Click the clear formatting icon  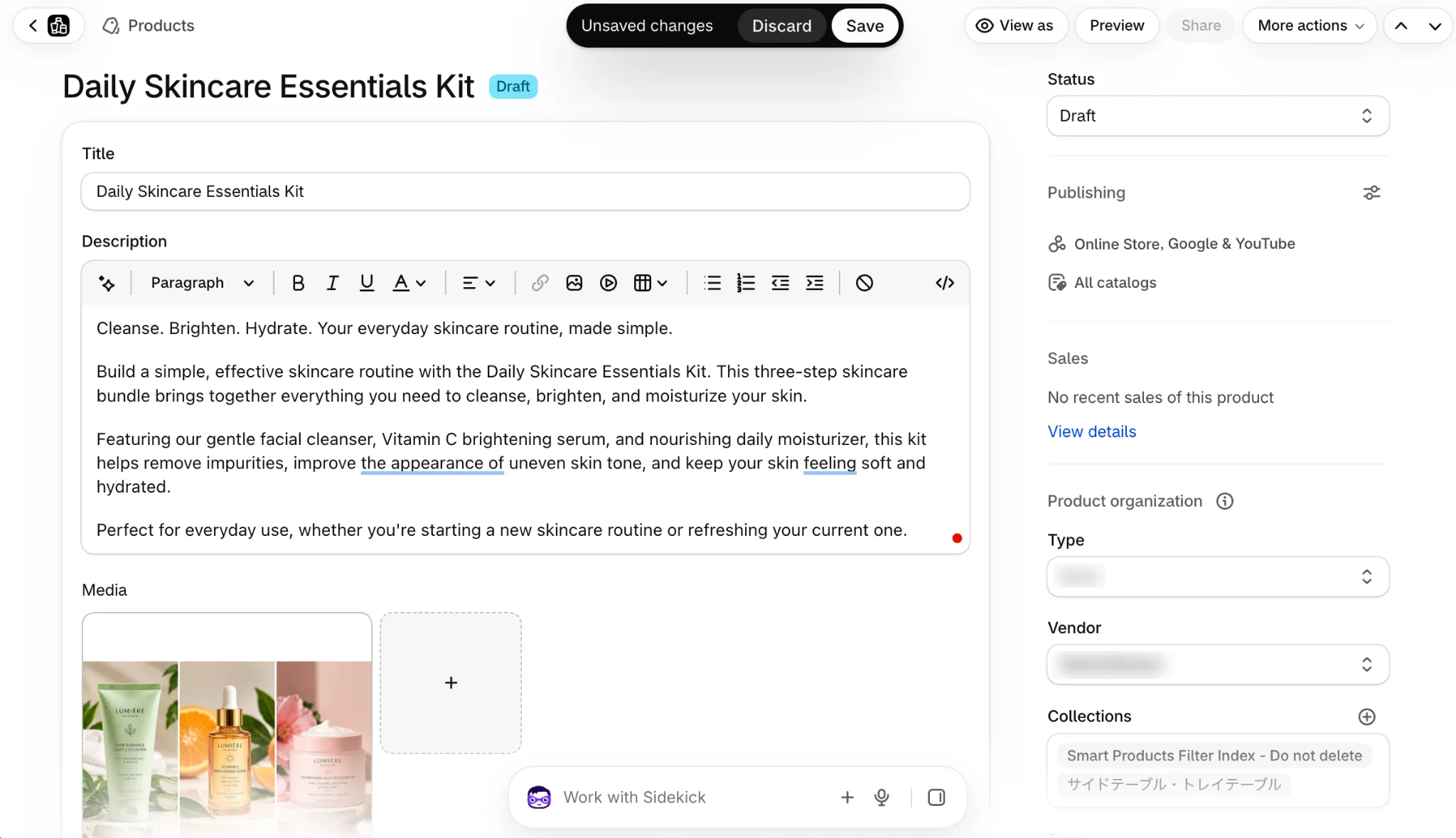point(864,283)
